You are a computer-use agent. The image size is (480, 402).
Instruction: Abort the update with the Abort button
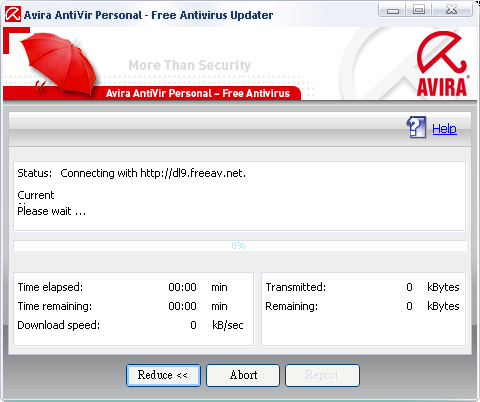pos(243,375)
